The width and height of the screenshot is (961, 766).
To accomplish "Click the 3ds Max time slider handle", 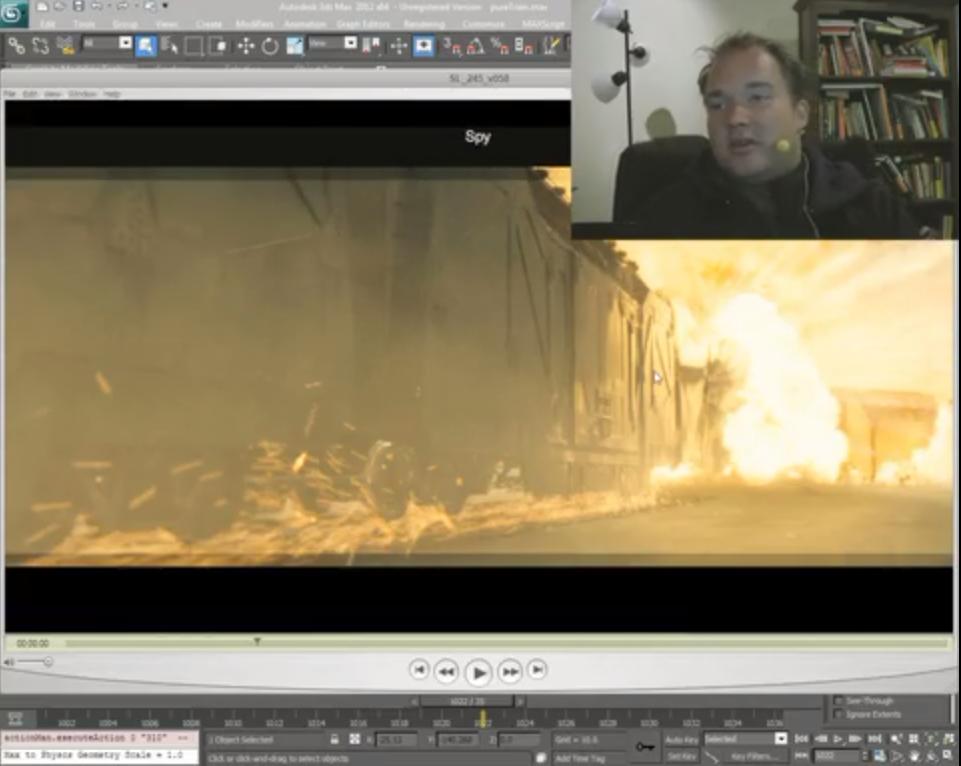I will (468, 700).
